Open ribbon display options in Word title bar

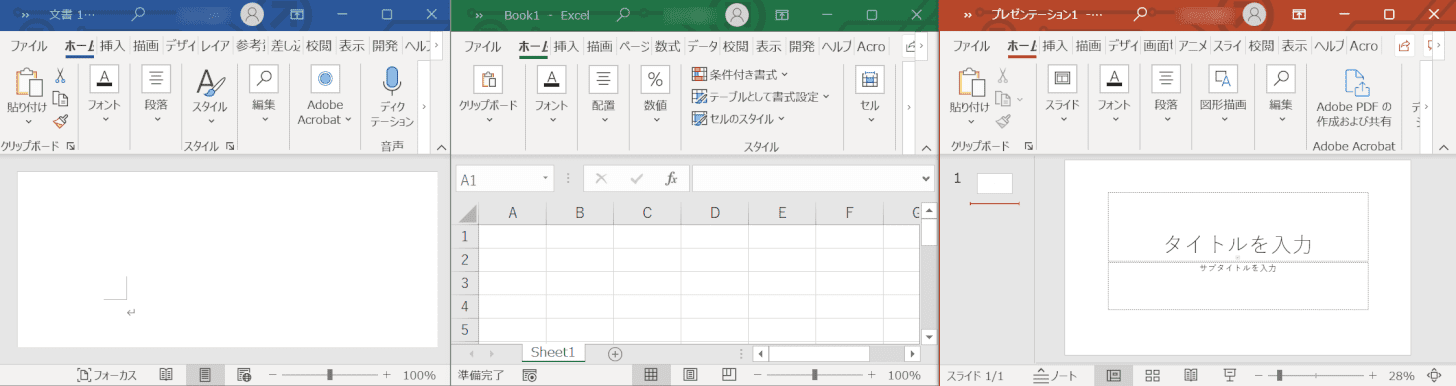tap(298, 15)
